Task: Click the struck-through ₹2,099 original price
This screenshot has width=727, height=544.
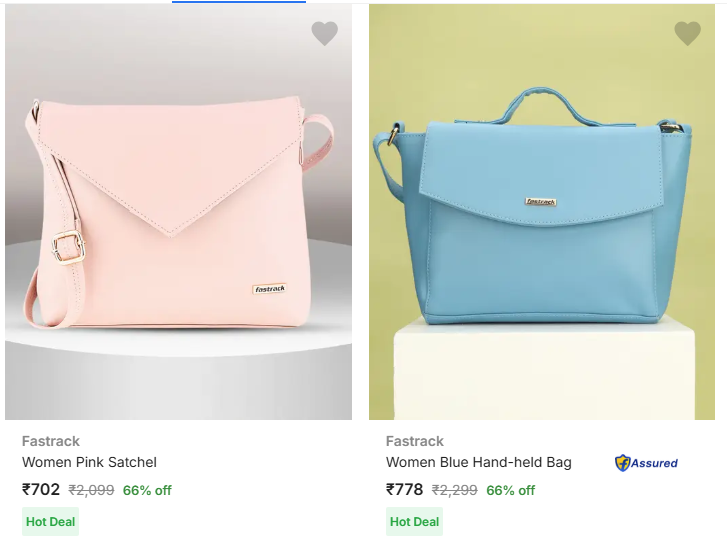Action: (91, 491)
